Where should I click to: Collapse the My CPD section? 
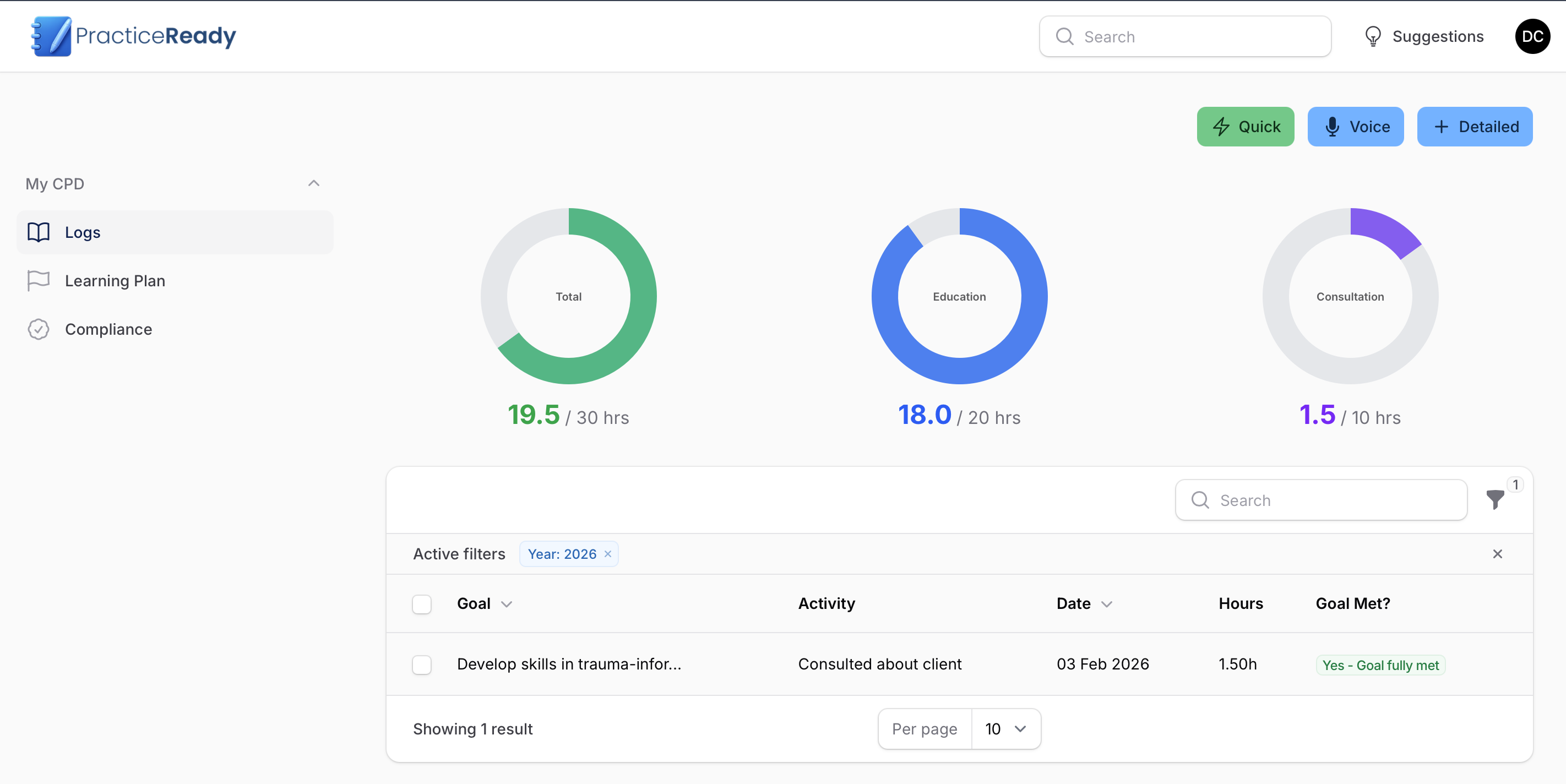[x=314, y=183]
